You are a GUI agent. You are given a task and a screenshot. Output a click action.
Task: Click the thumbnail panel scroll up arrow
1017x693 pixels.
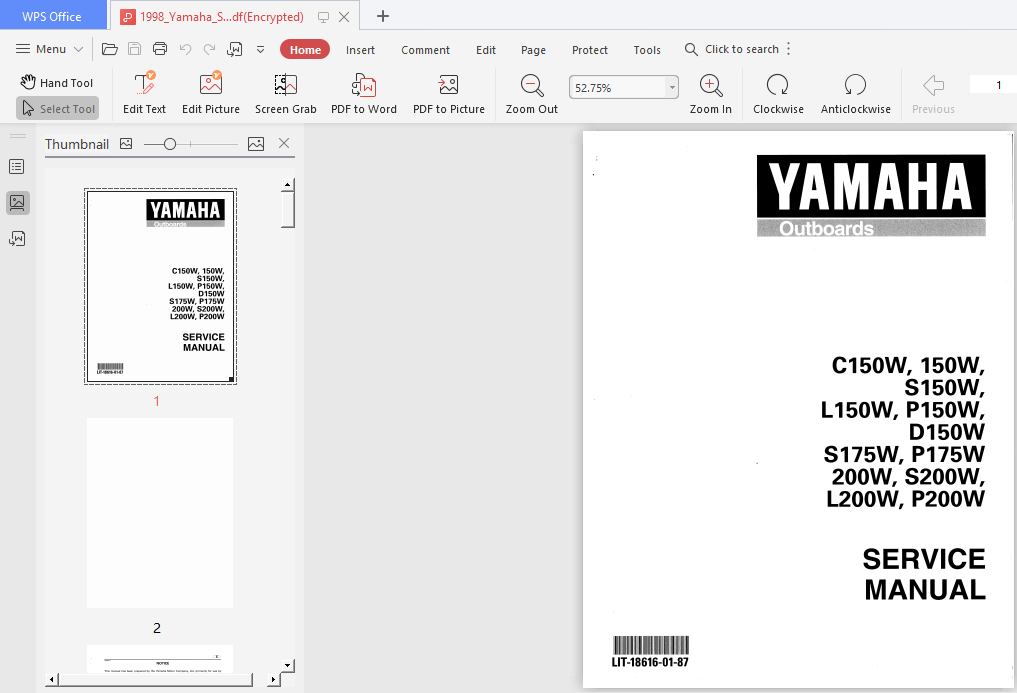287,186
